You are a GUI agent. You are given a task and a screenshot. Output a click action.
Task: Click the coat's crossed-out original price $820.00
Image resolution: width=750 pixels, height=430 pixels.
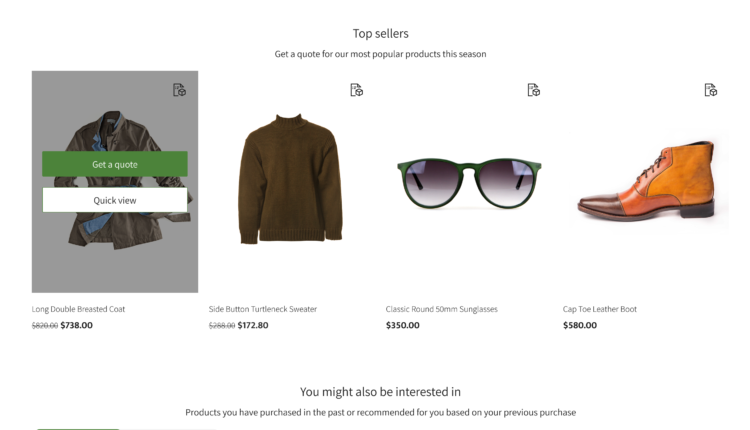click(44, 326)
